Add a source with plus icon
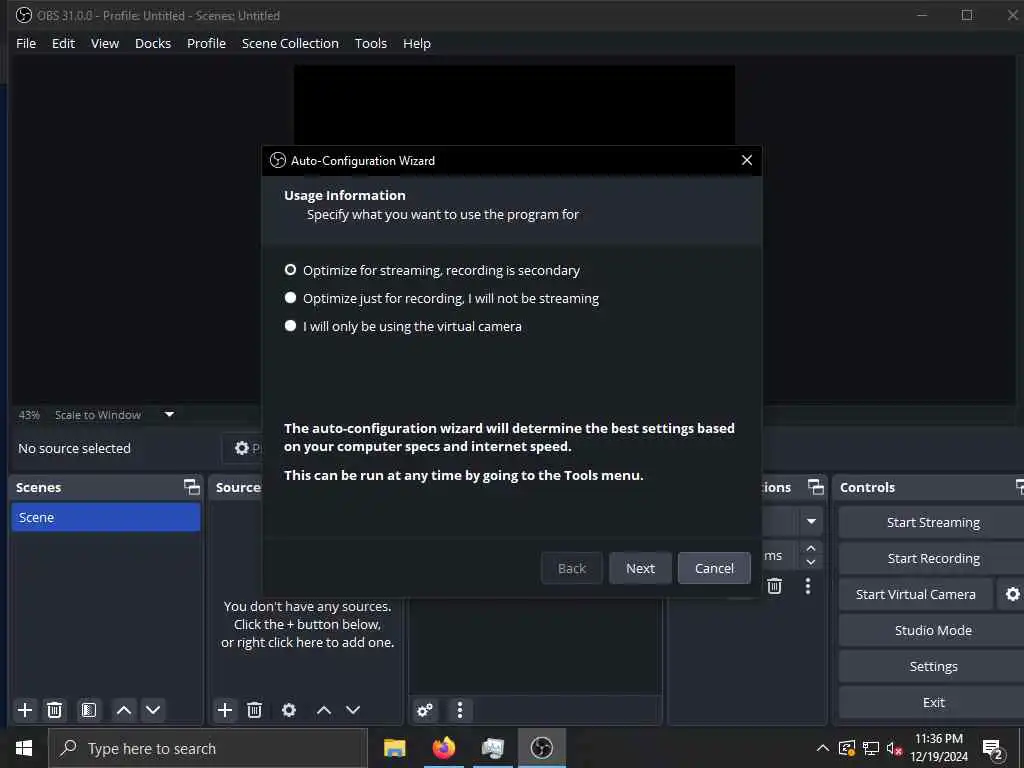Viewport: 1024px width, 768px height. pos(225,710)
